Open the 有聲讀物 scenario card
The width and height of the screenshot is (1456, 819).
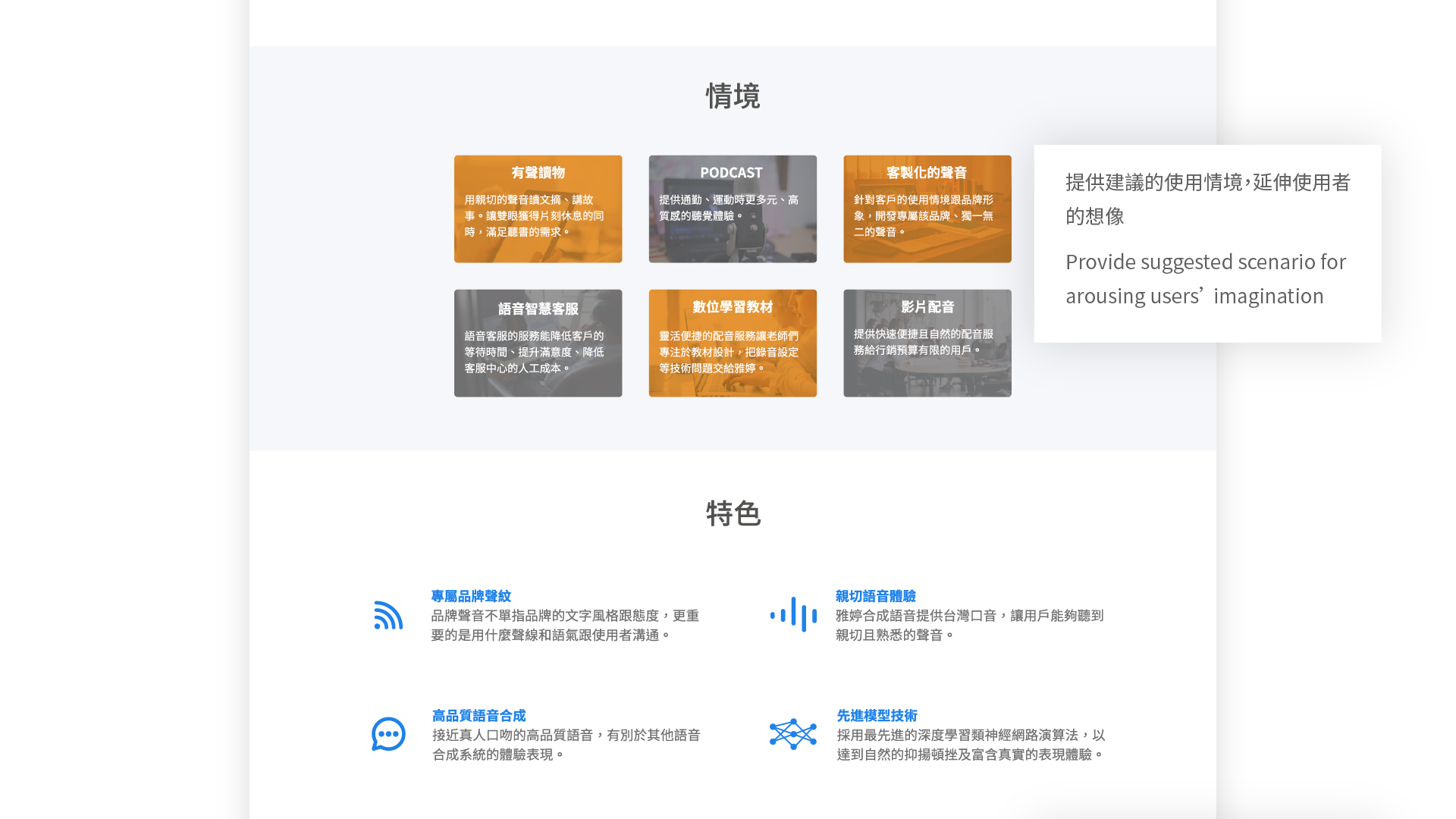click(x=538, y=209)
